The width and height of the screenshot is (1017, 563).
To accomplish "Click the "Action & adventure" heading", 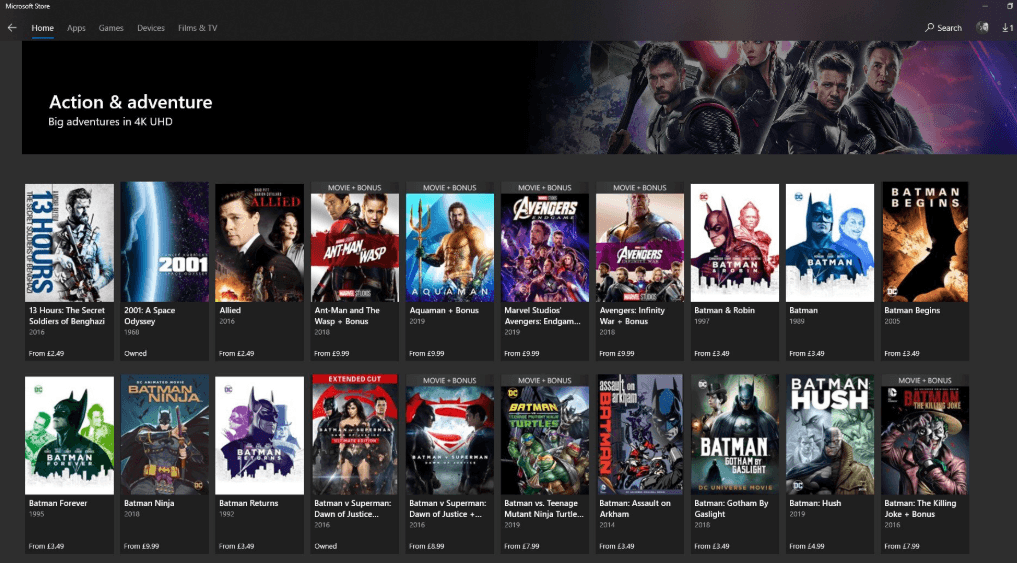I will 130,102.
